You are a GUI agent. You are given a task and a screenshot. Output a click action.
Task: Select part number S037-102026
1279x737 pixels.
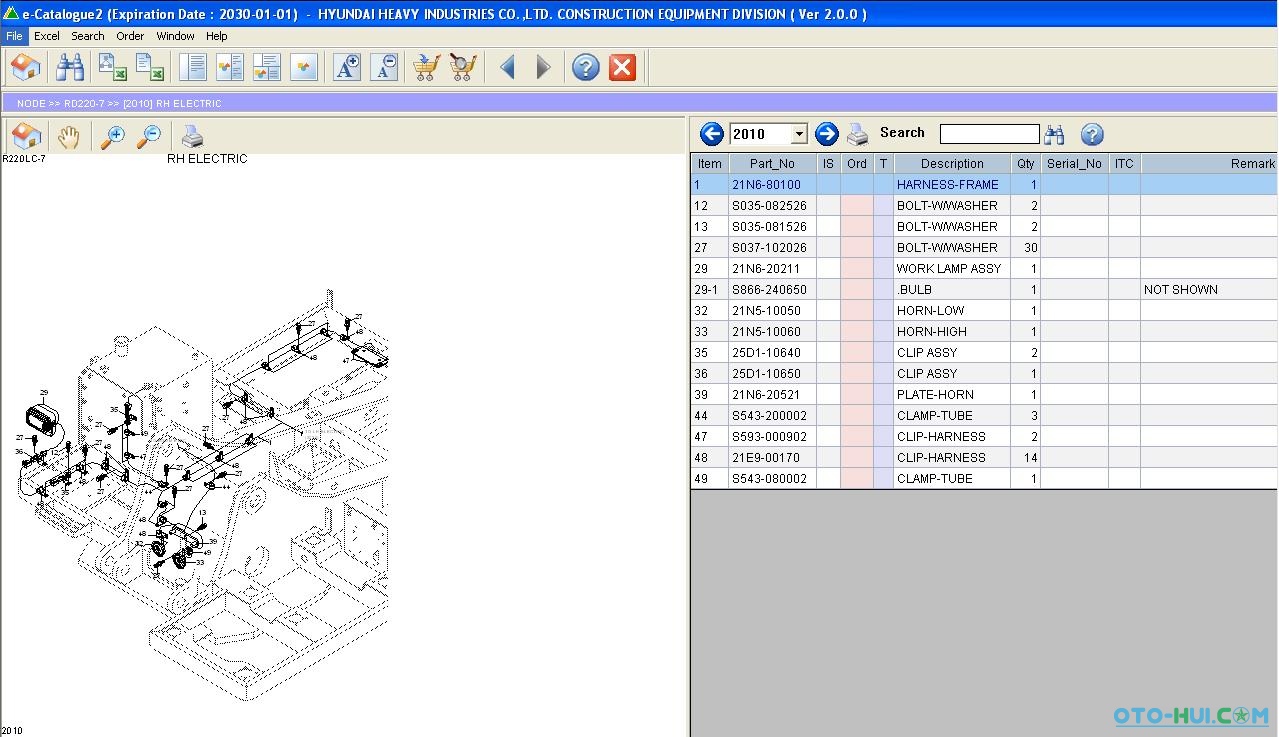point(772,248)
